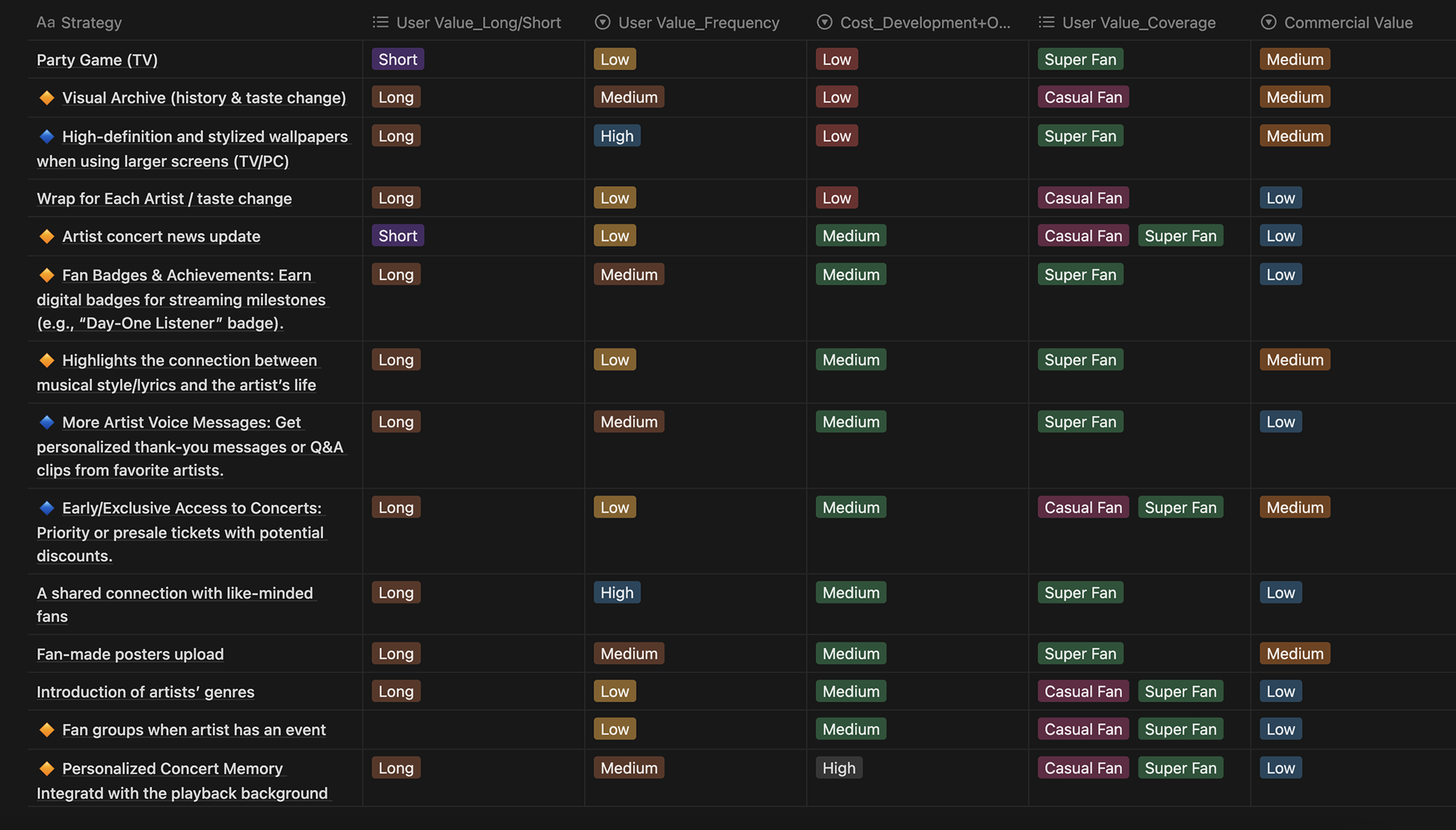Click the User Value_Long/Short multi-select icon
The image size is (1456, 830).
click(x=380, y=22)
